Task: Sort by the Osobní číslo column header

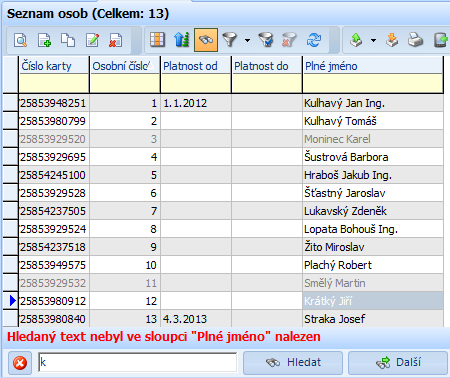Action: [125, 66]
